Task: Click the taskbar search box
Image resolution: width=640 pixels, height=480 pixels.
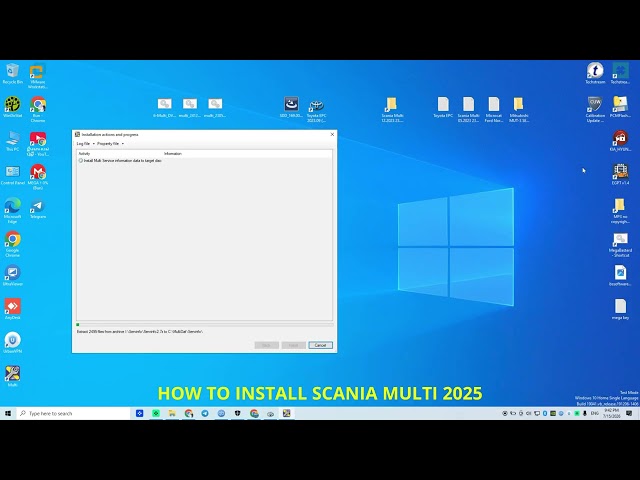Action: pyautogui.click(x=73, y=413)
